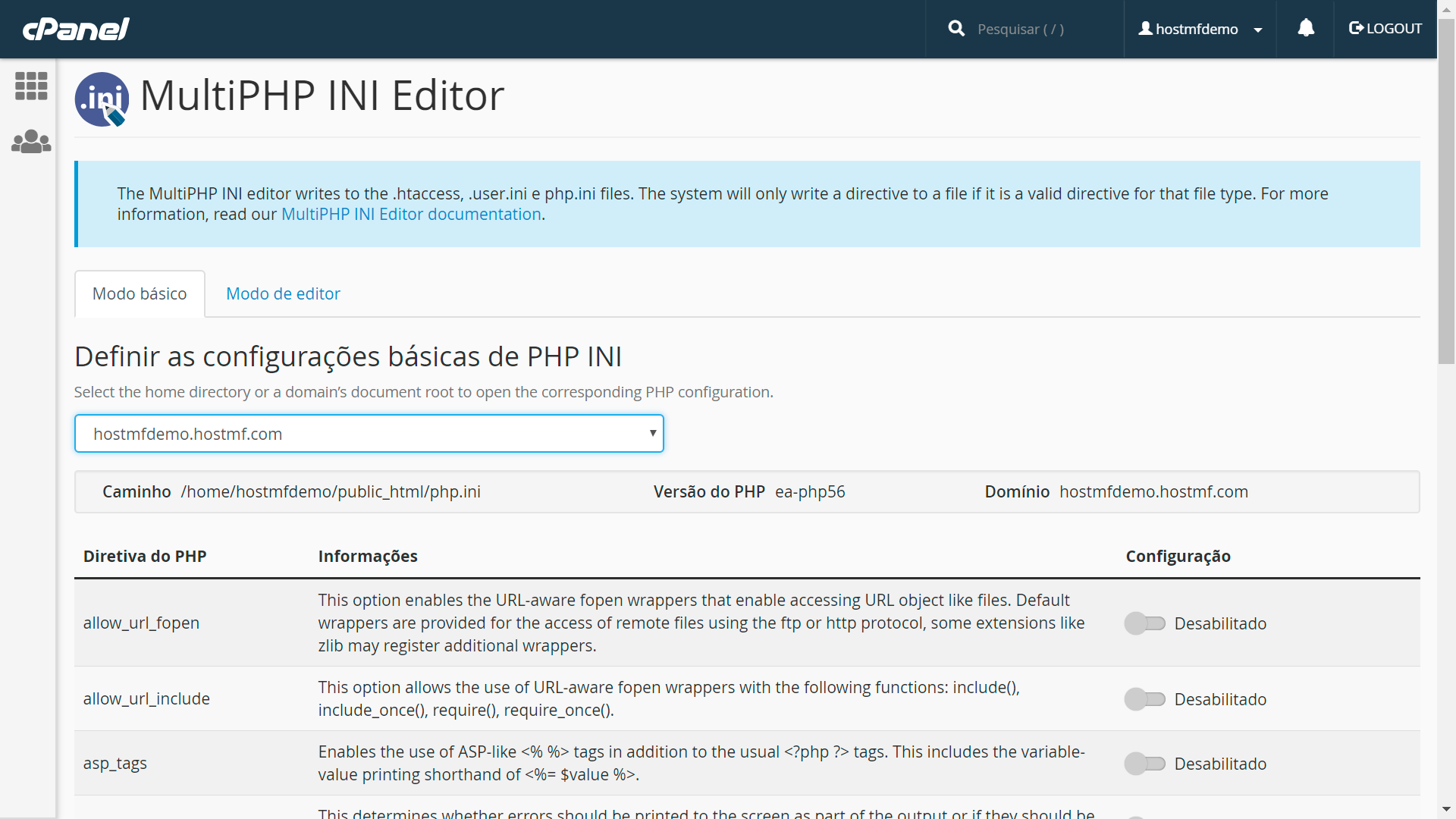Click the Configuração column header
This screenshot has height=819, width=1456.
(x=1178, y=557)
